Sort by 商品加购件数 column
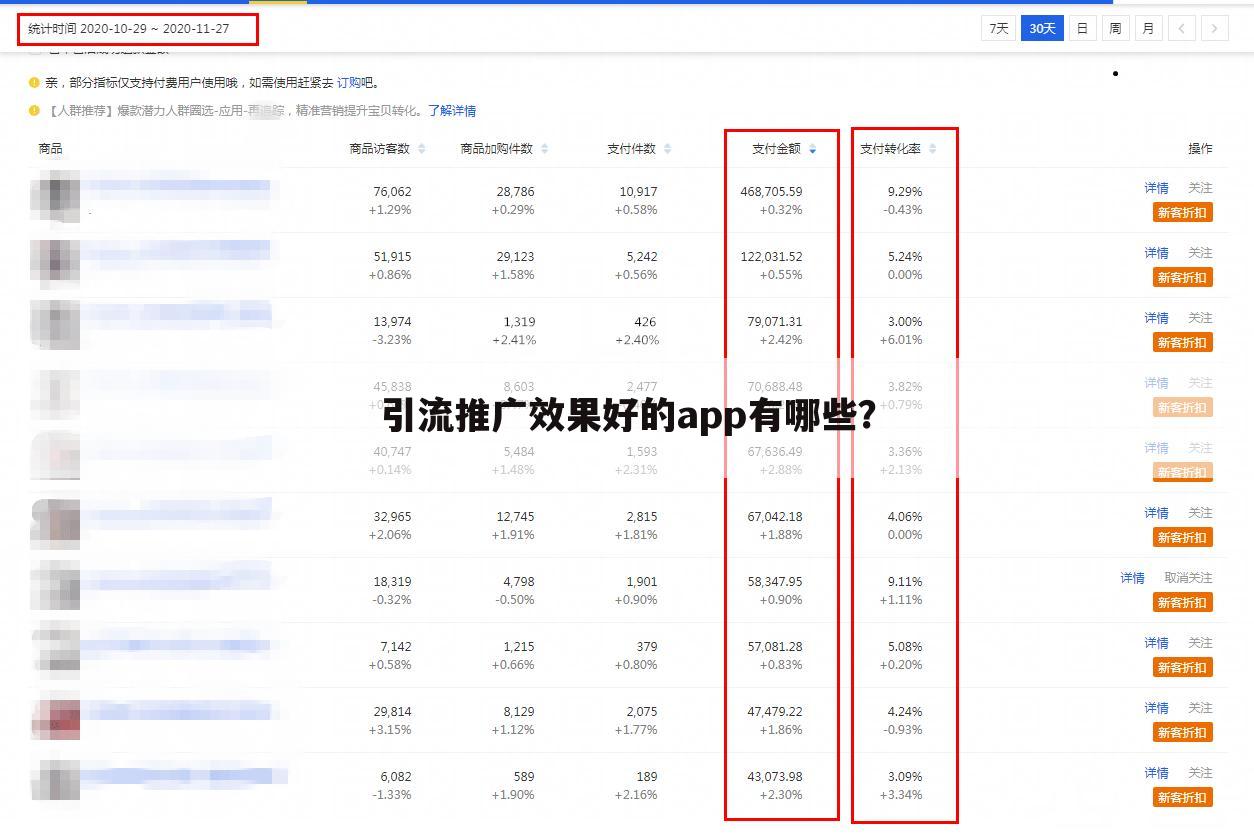This screenshot has width=1254, height=837. [504, 149]
